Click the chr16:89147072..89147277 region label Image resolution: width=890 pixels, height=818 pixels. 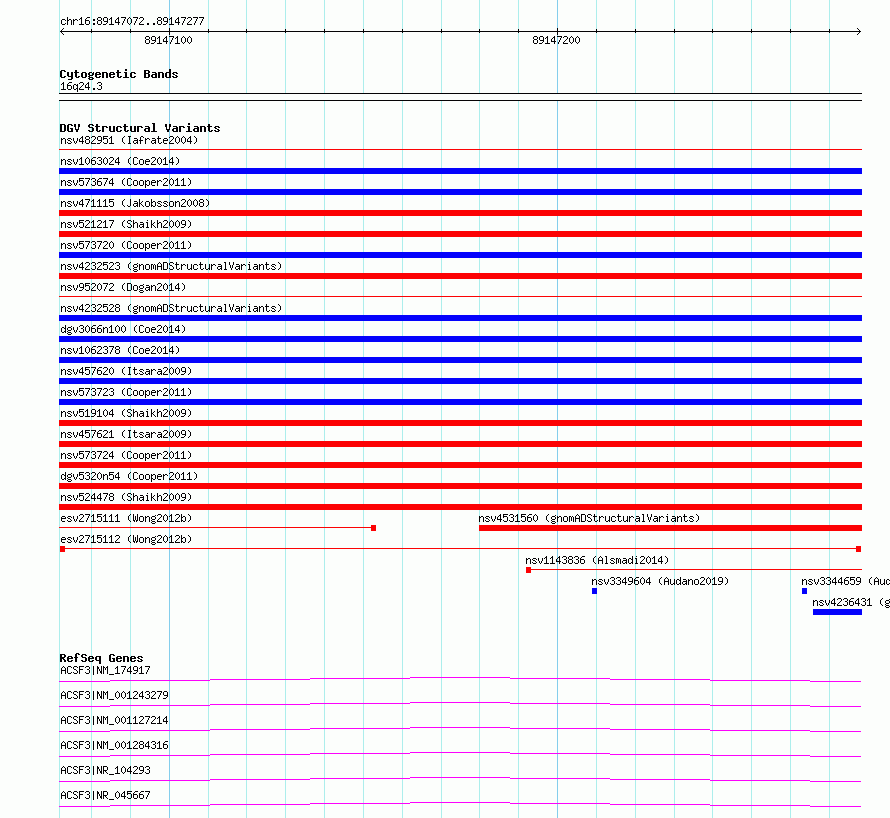click(x=132, y=21)
